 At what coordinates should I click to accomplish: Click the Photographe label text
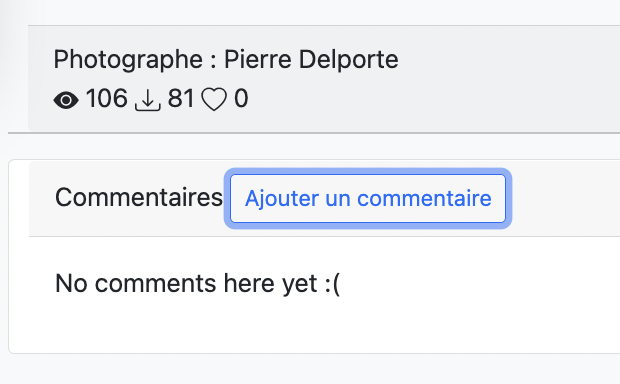[128, 61]
